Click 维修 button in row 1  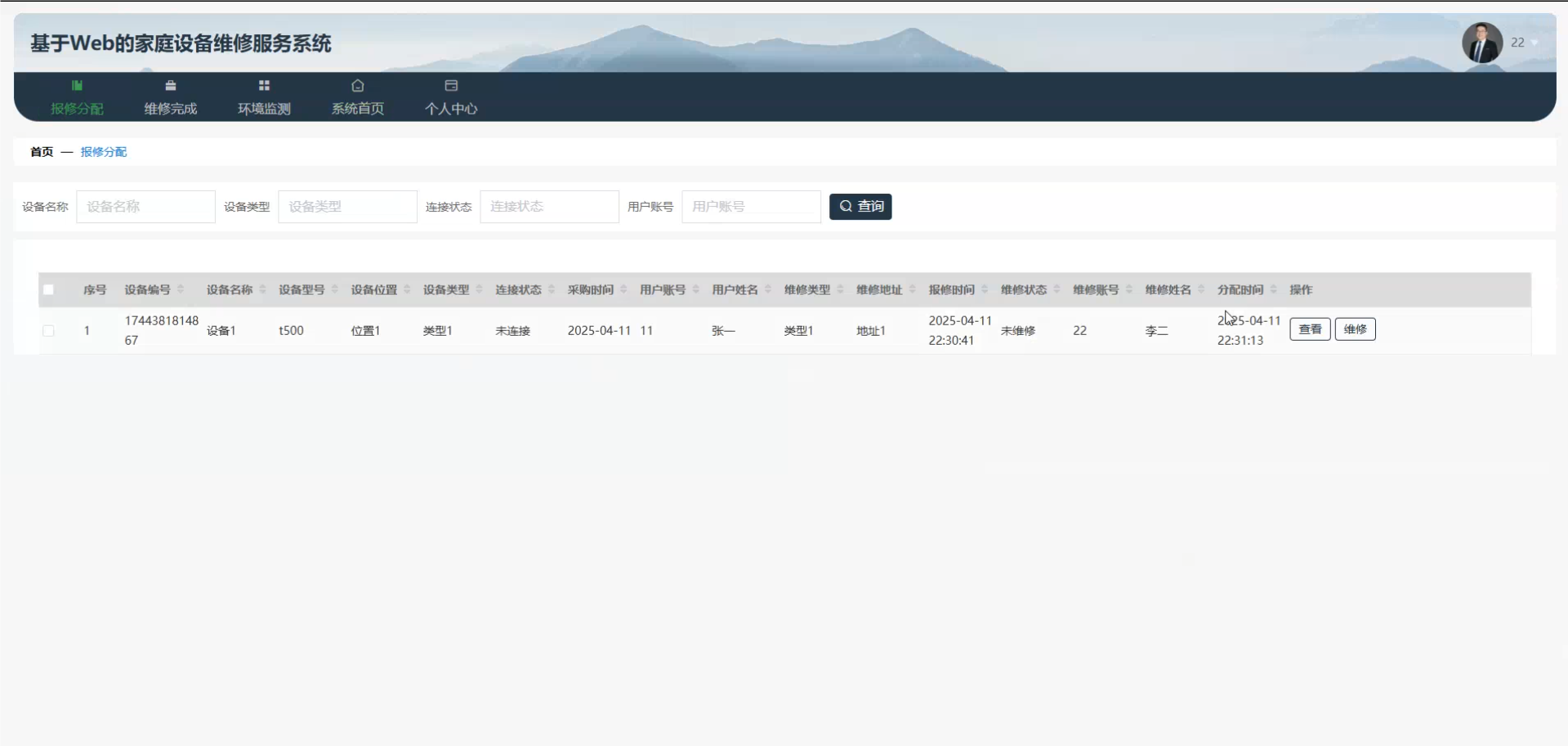tap(1355, 329)
